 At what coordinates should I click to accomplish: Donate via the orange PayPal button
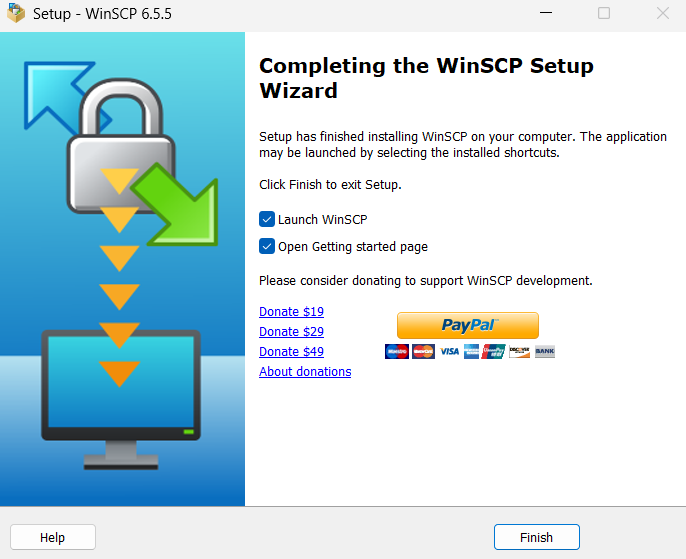[468, 325]
